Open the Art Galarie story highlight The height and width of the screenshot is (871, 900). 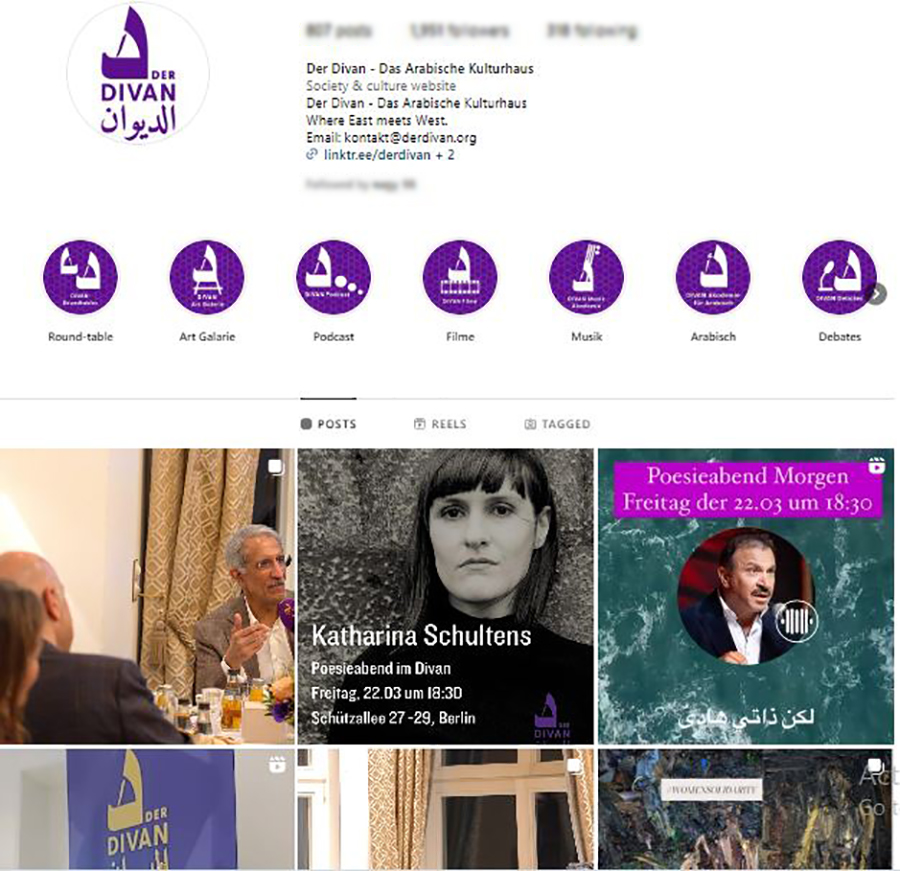(x=207, y=277)
